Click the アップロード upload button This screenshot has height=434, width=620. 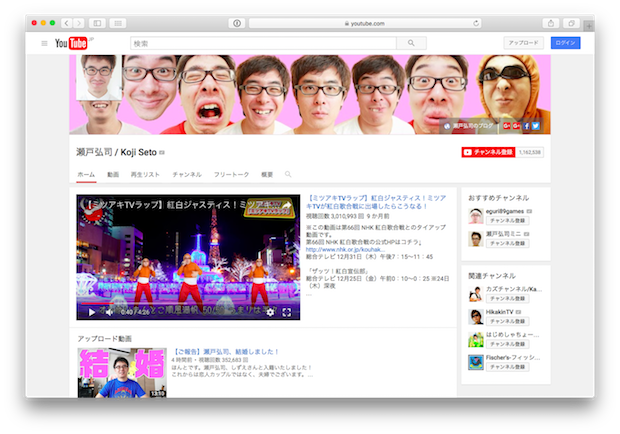coord(523,43)
